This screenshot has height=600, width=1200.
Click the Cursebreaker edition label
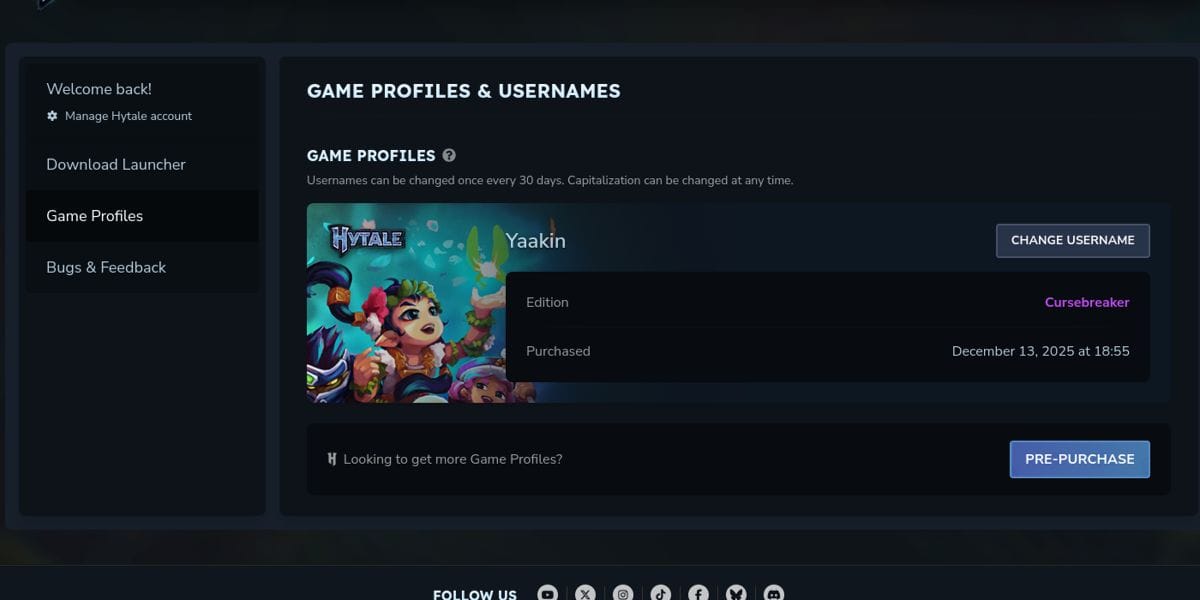point(1087,302)
